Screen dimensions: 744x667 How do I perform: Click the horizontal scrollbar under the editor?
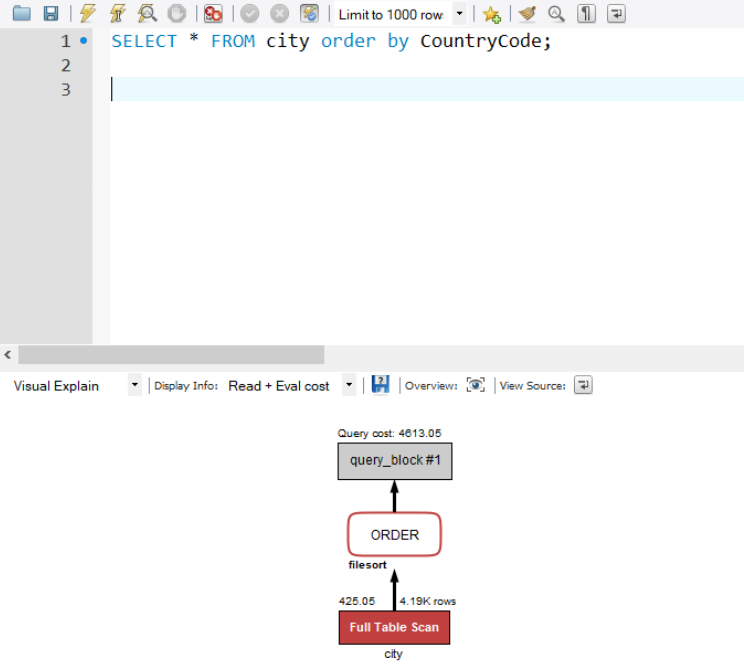tap(171, 355)
